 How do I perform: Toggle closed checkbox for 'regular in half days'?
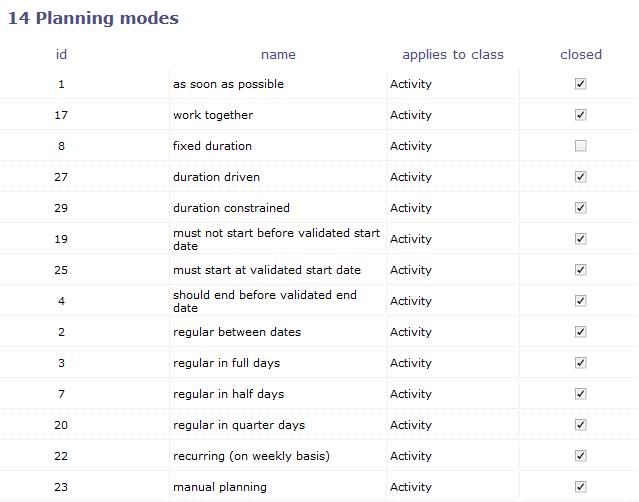580,394
